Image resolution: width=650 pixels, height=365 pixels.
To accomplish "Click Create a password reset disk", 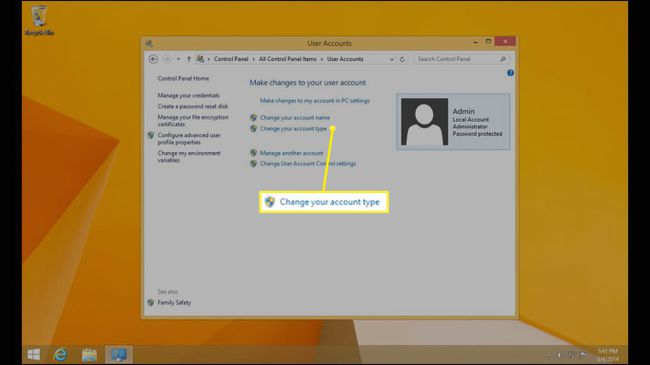I will tap(193, 107).
